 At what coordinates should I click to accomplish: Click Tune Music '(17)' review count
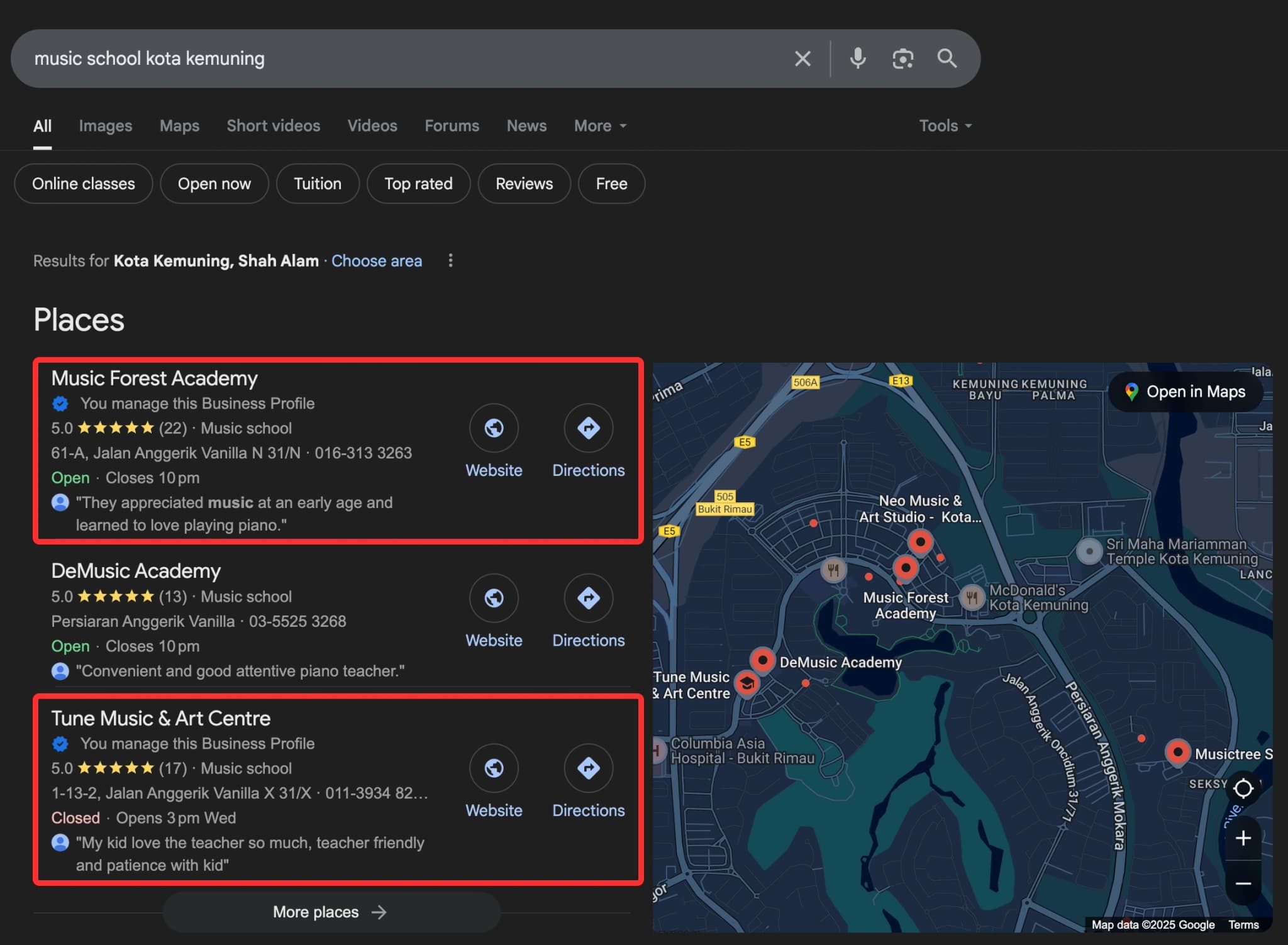click(x=173, y=768)
